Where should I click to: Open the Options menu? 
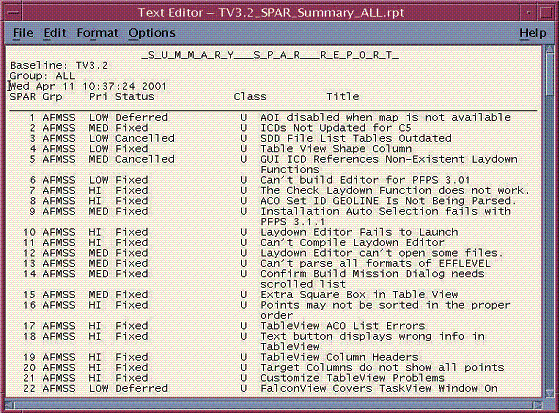pyautogui.click(x=152, y=33)
